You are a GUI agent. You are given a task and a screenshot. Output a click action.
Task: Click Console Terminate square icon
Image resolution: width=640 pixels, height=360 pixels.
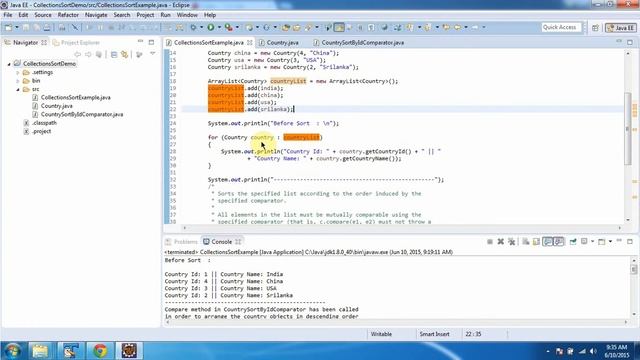(x=490, y=242)
